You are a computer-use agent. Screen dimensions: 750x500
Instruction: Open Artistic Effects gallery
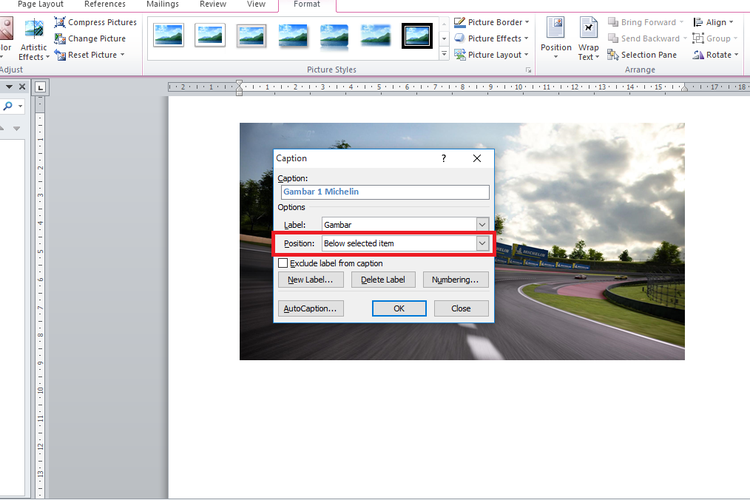[33, 39]
